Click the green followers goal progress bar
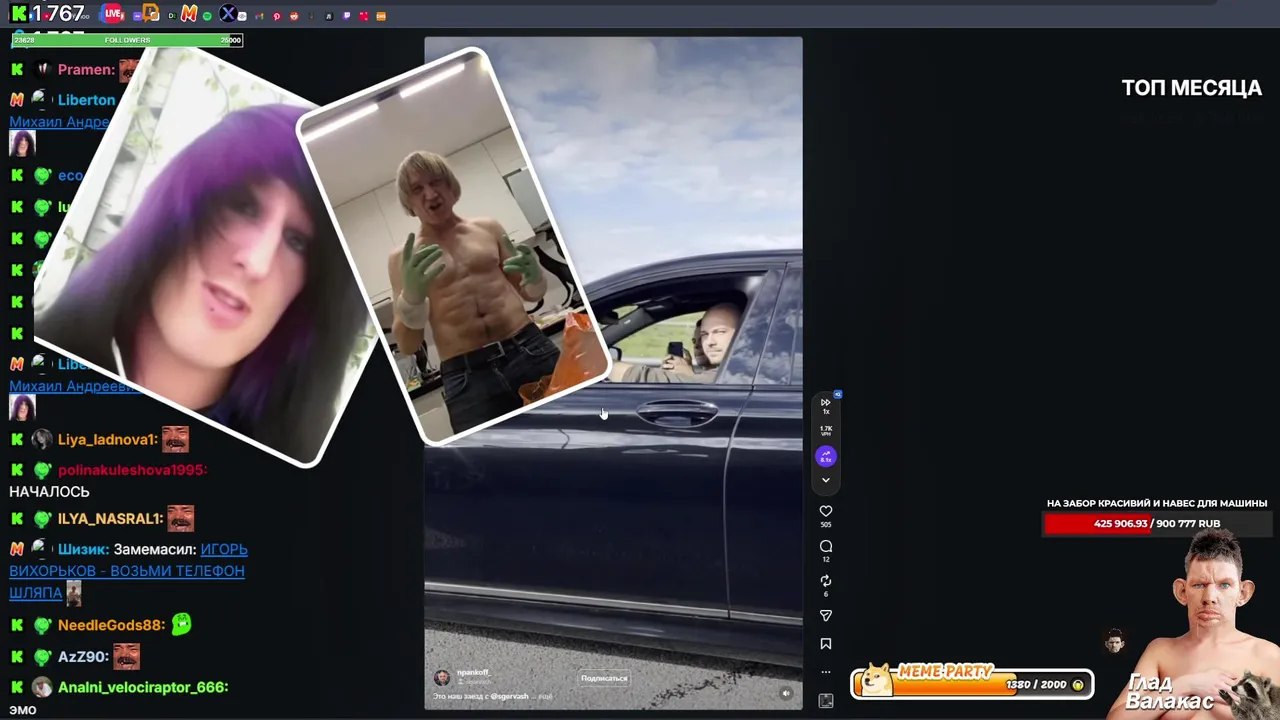The image size is (1280, 720). pyautogui.click(x=127, y=40)
